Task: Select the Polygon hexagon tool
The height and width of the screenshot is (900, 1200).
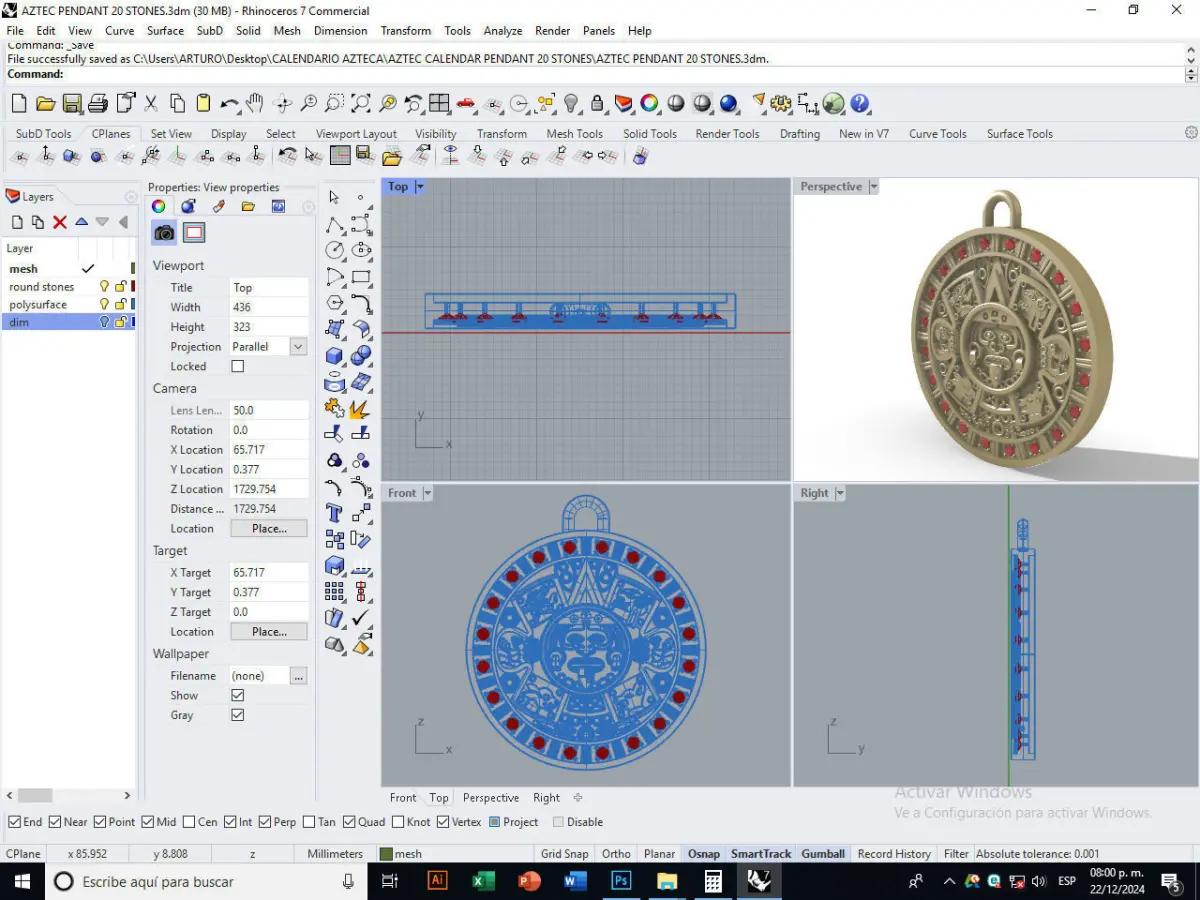Action: tap(334, 303)
